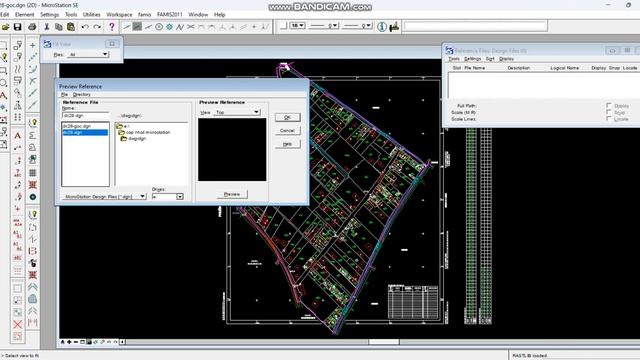The height and width of the screenshot is (360, 640).
Task: Select the highlighted dc28.dgn file in list
Action: (x=85, y=132)
